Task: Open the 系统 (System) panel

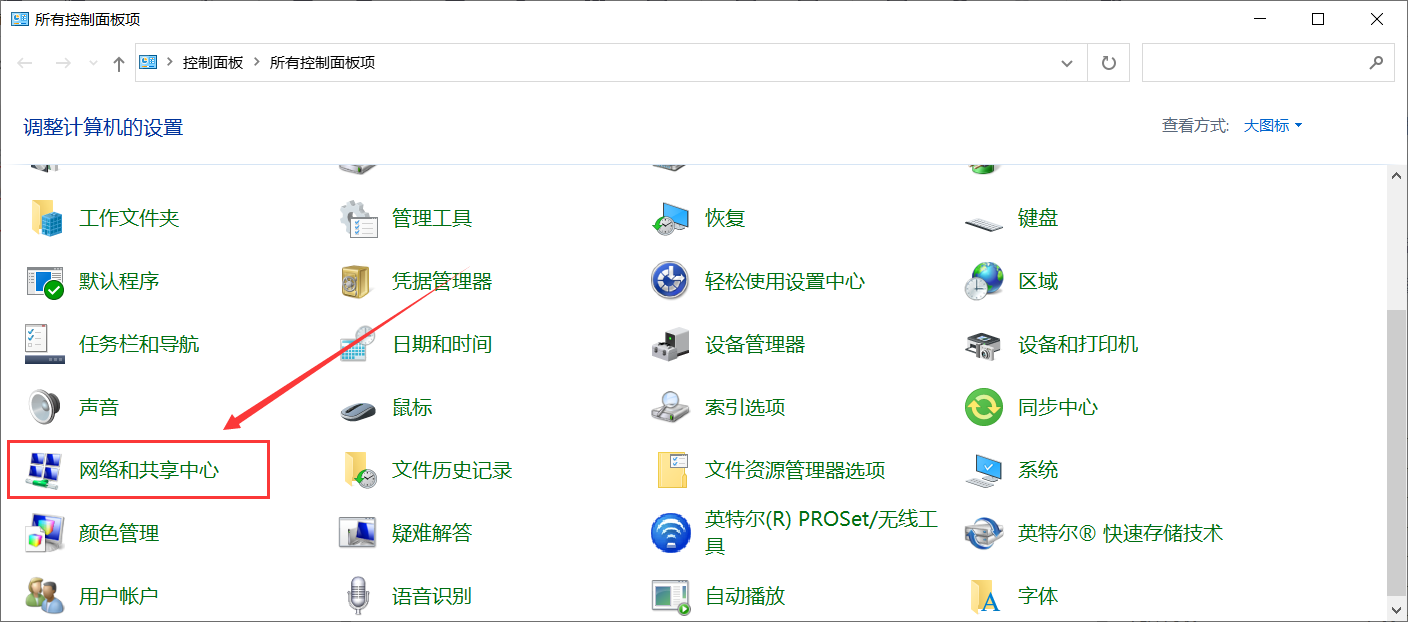Action: pos(1036,469)
